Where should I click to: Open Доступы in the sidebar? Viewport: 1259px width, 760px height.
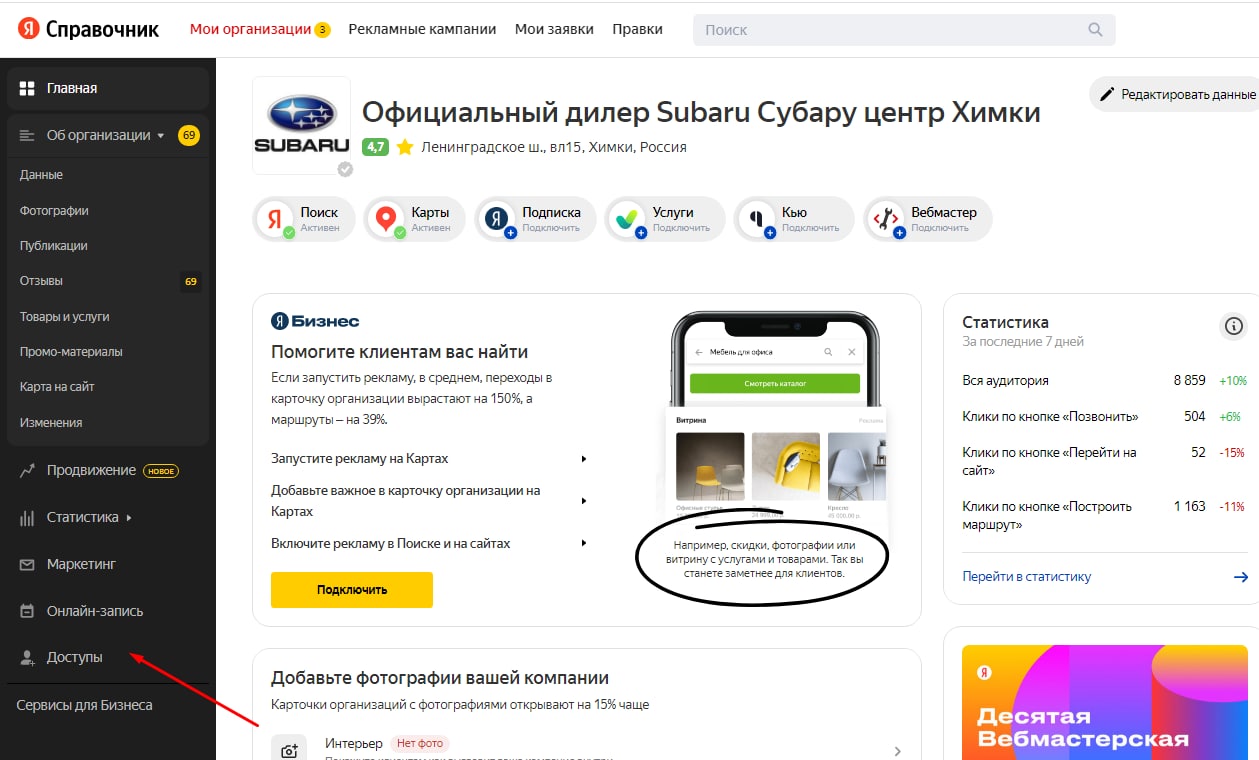pos(74,657)
